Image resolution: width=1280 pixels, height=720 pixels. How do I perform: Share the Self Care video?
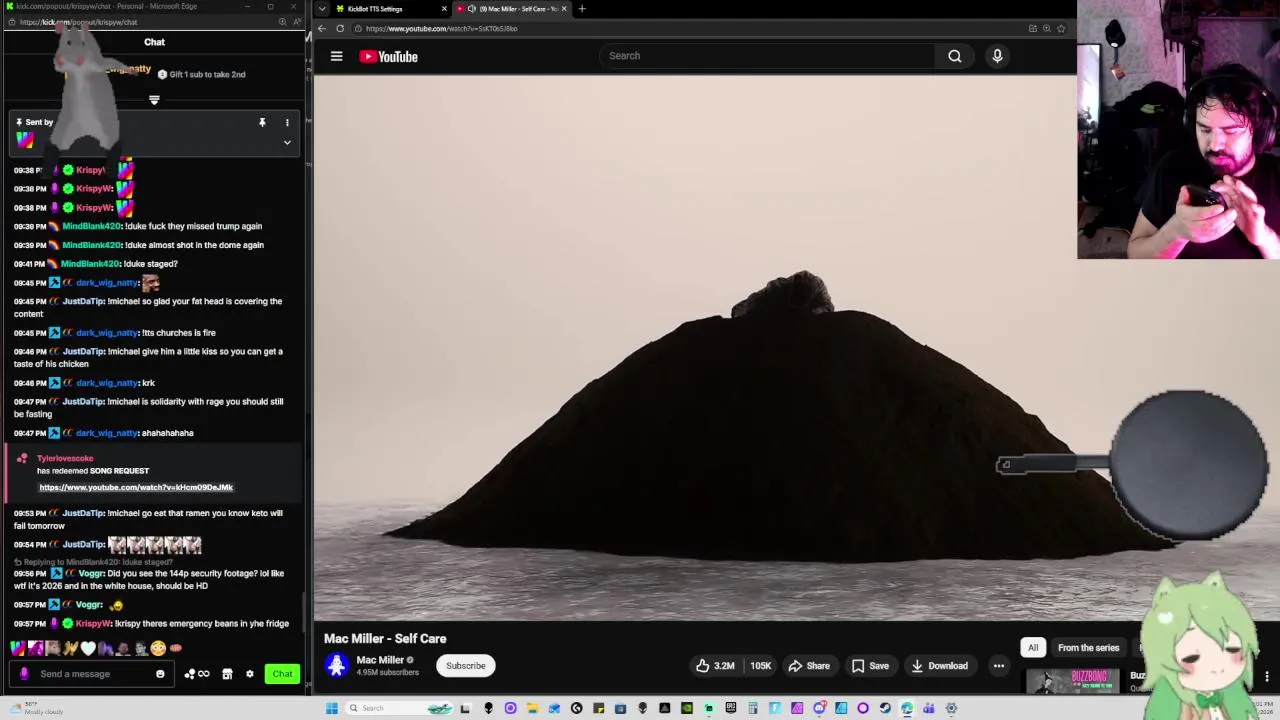809,666
